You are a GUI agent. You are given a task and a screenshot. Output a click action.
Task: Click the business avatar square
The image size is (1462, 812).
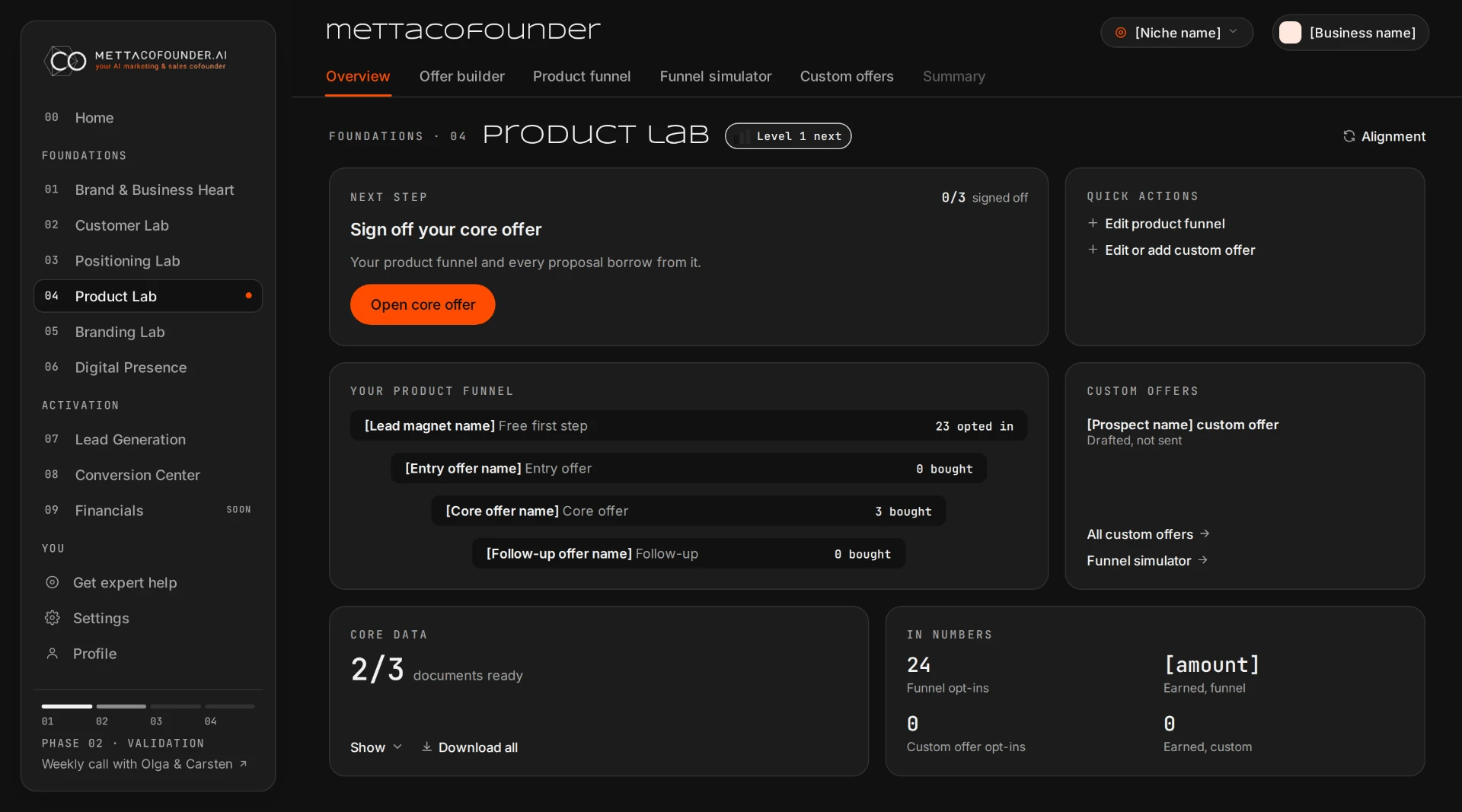(1290, 33)
